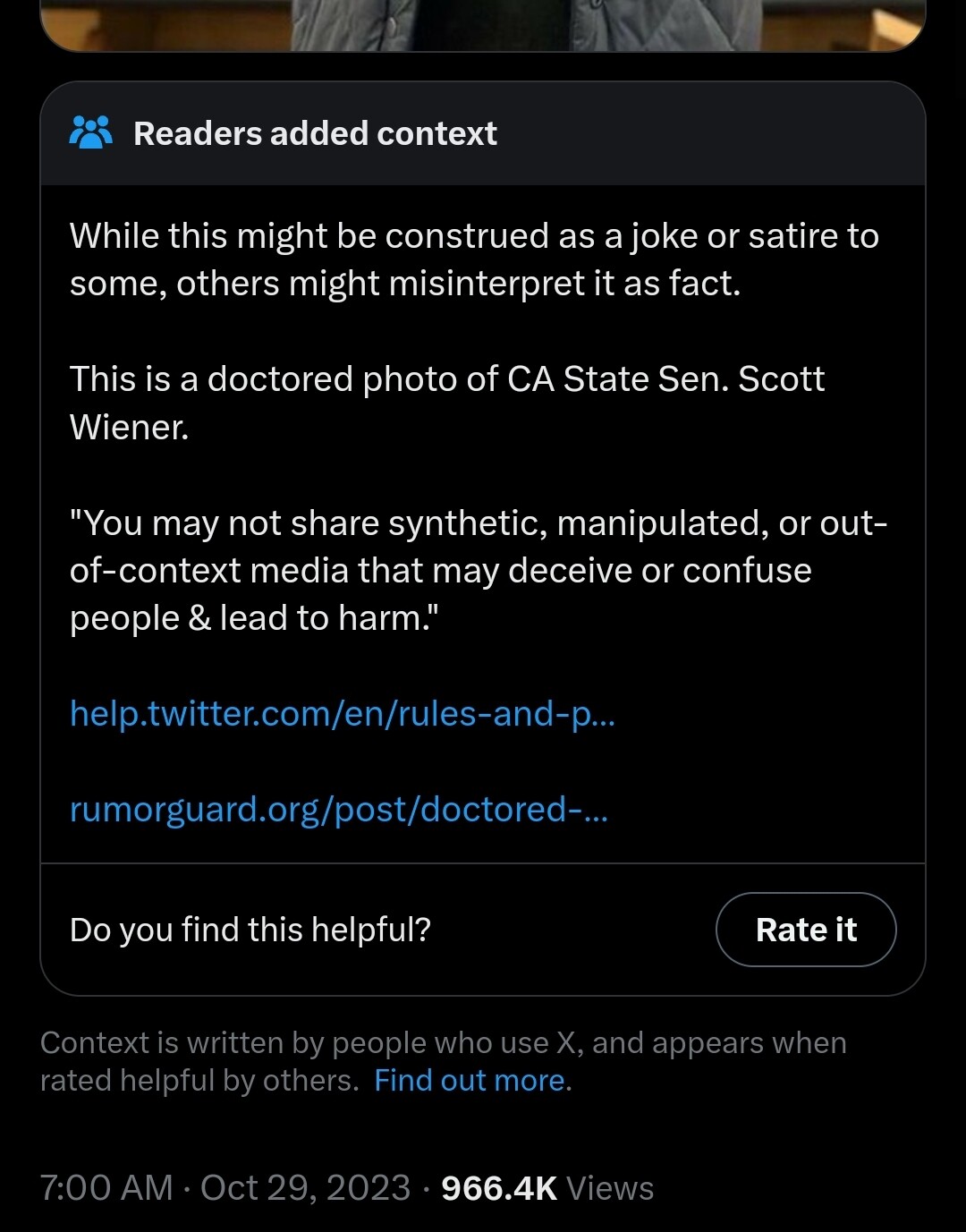Tap the Views label after the count
The width and height of the screenshot is (966, 1232).
point(610,1188)
